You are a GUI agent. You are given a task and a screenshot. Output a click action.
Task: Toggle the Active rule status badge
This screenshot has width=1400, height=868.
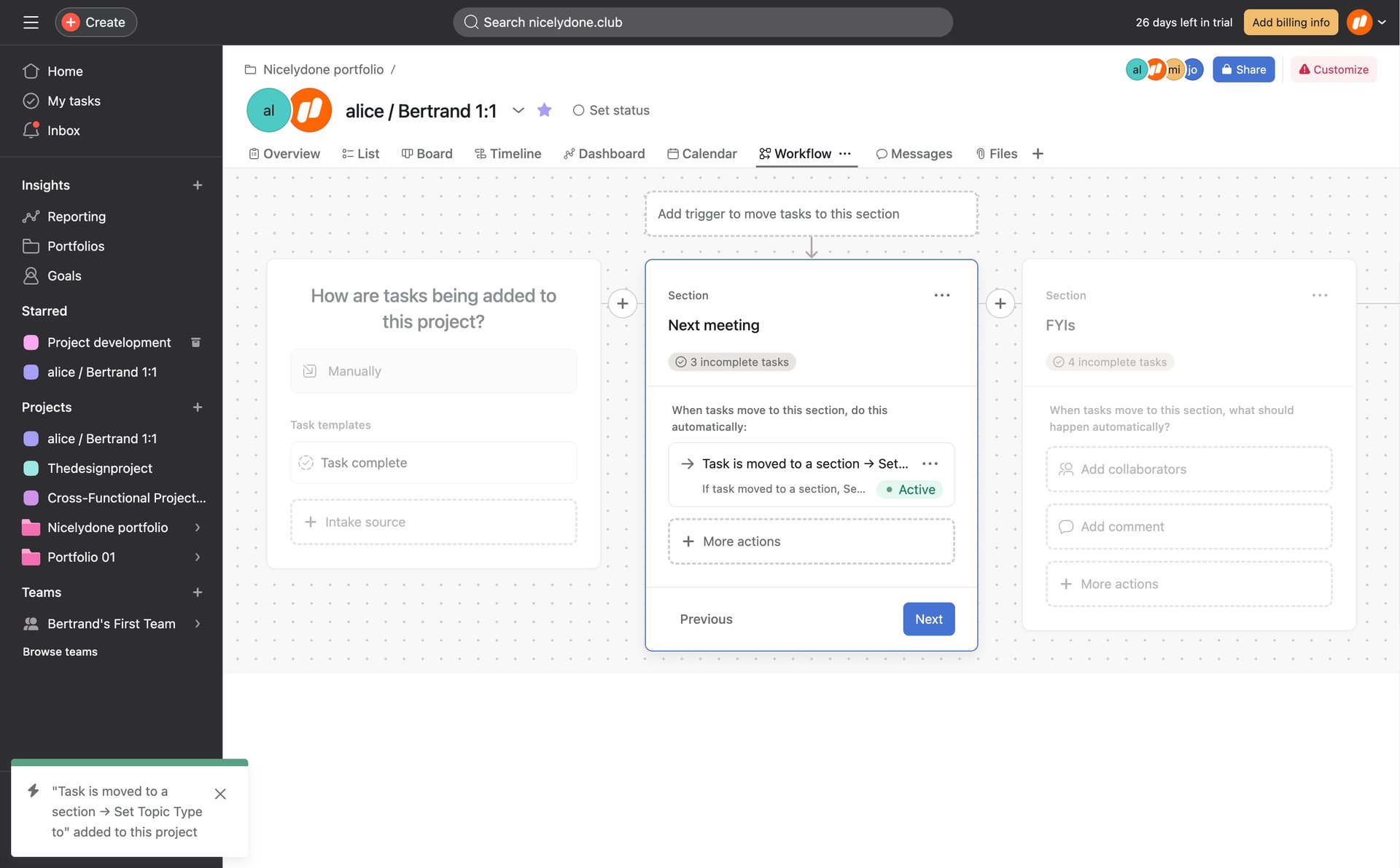pyautogui.click(x=909, y=490)
